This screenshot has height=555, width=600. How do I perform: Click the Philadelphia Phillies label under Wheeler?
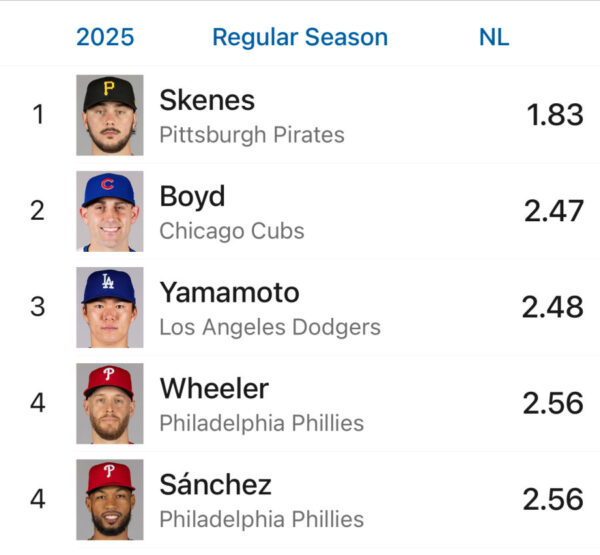tap(261, 423)
